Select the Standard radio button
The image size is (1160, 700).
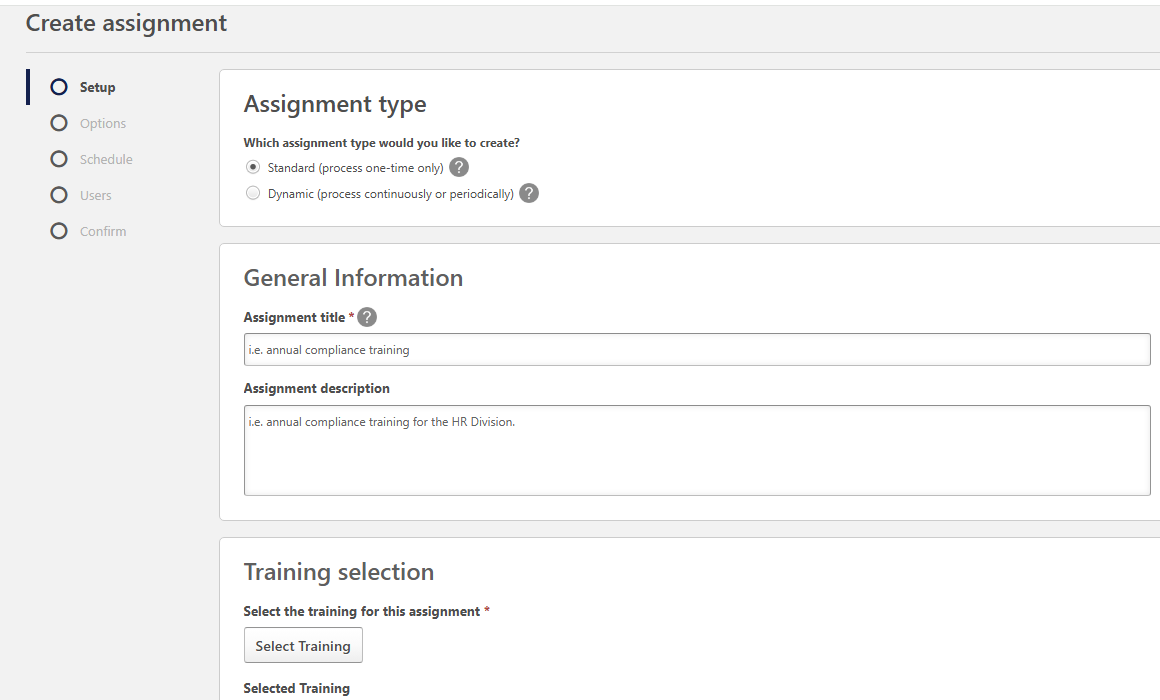(253, 167)
